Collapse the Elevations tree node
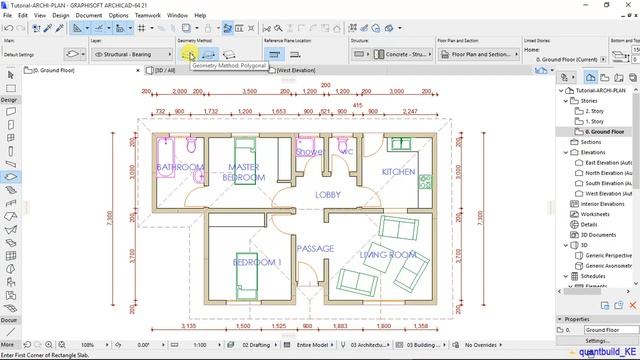This screenshot has height=360, width=640. (x=566, y=152)
